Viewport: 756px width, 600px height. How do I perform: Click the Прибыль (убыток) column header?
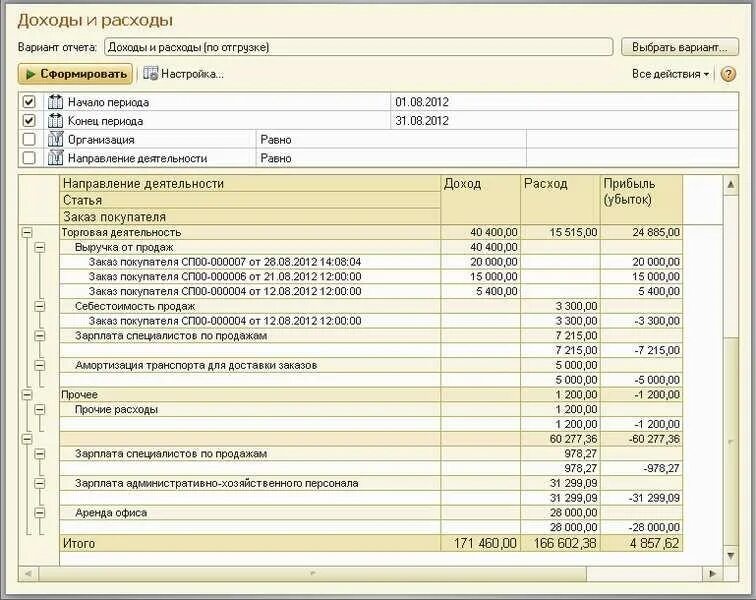641,200
